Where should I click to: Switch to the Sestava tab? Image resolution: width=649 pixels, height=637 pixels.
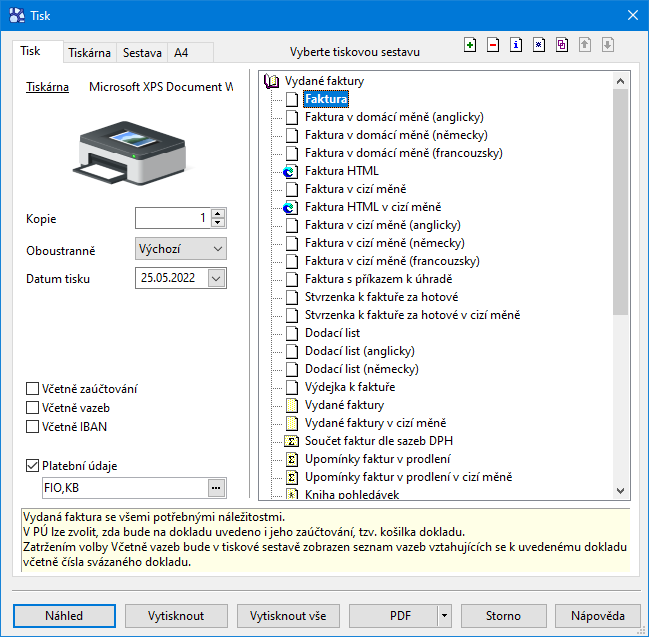tap(142, 53)
